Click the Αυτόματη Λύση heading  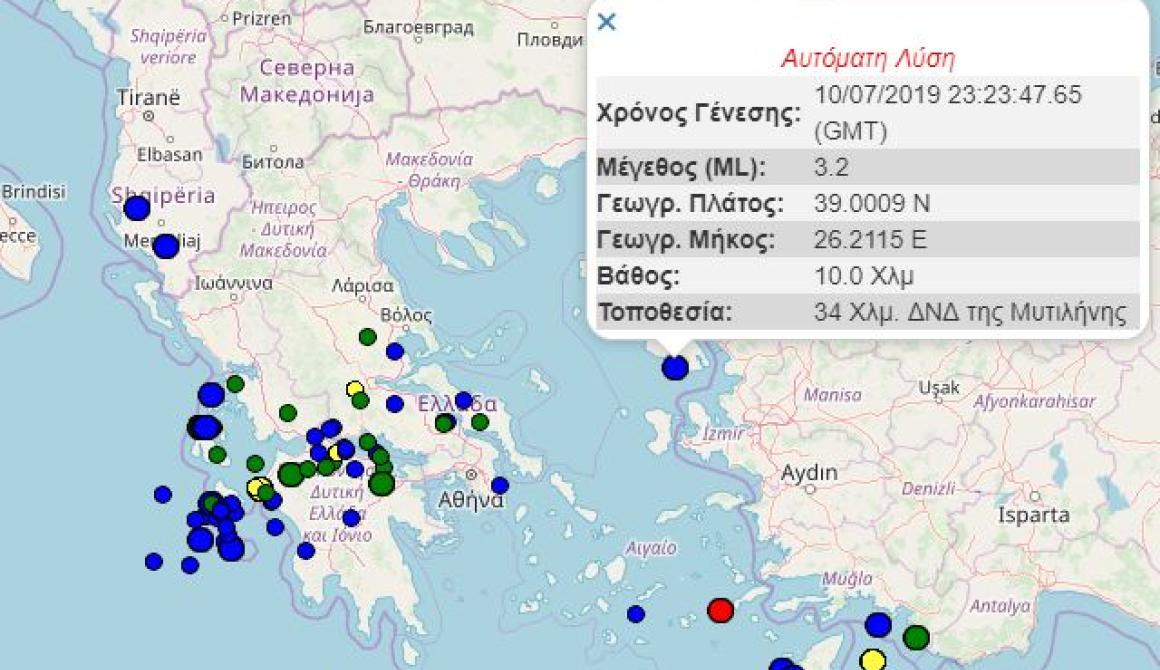coord(868,58)
